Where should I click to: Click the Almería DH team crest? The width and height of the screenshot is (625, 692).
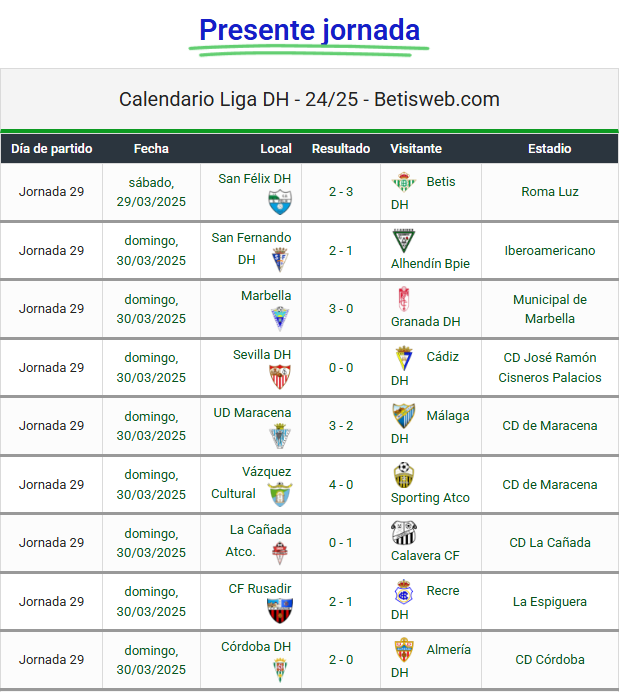pyautogui.click(x=403, y=650)
